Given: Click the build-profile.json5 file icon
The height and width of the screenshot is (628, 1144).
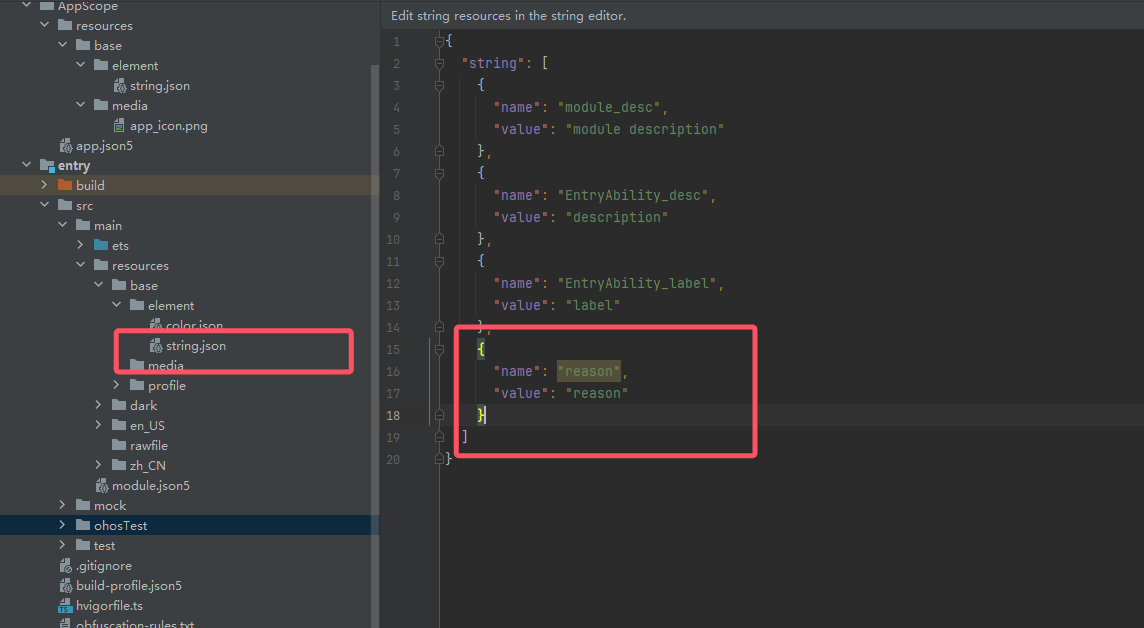Looking at the screenshot, I should pos(66,585).
